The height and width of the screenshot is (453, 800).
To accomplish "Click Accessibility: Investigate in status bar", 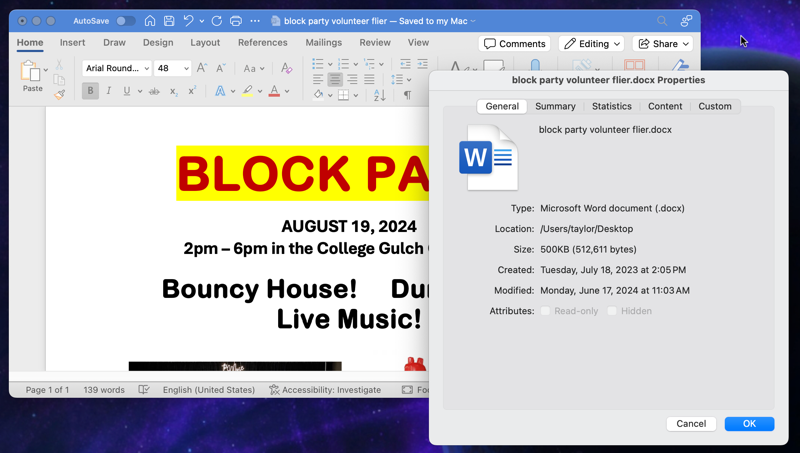I will pyautogui.click(x=325, y=390).
